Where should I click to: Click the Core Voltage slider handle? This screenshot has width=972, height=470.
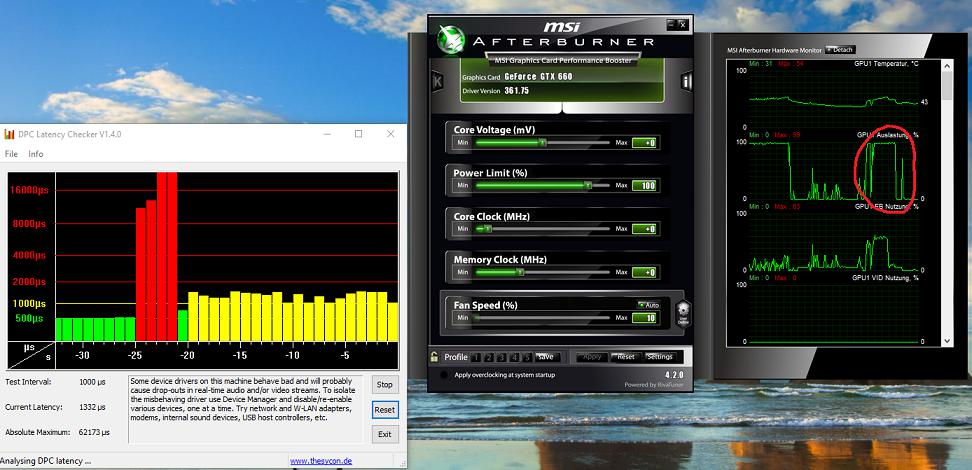542,143
